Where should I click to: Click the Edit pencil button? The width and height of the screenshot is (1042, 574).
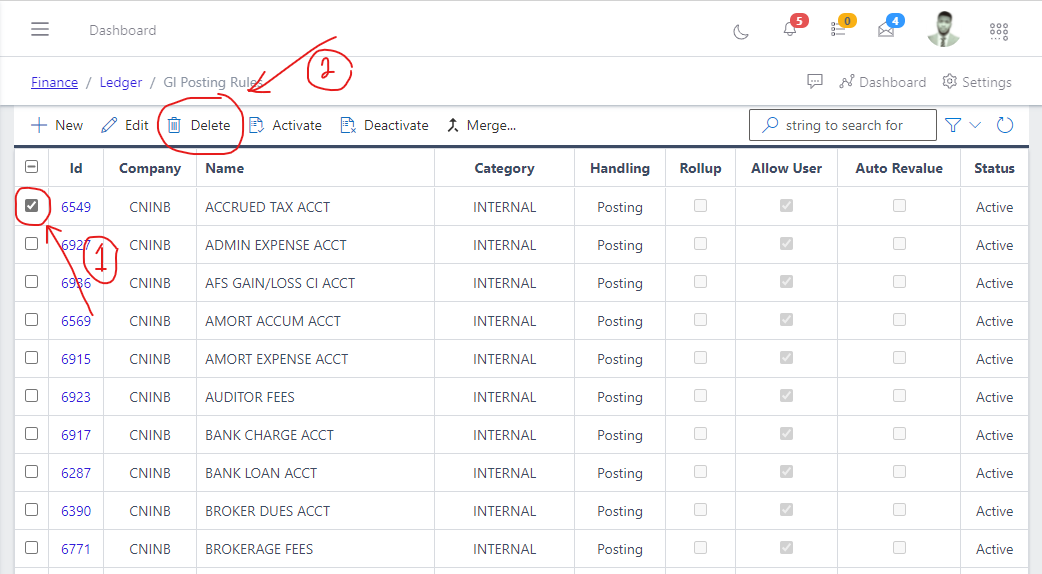(125, 125)
